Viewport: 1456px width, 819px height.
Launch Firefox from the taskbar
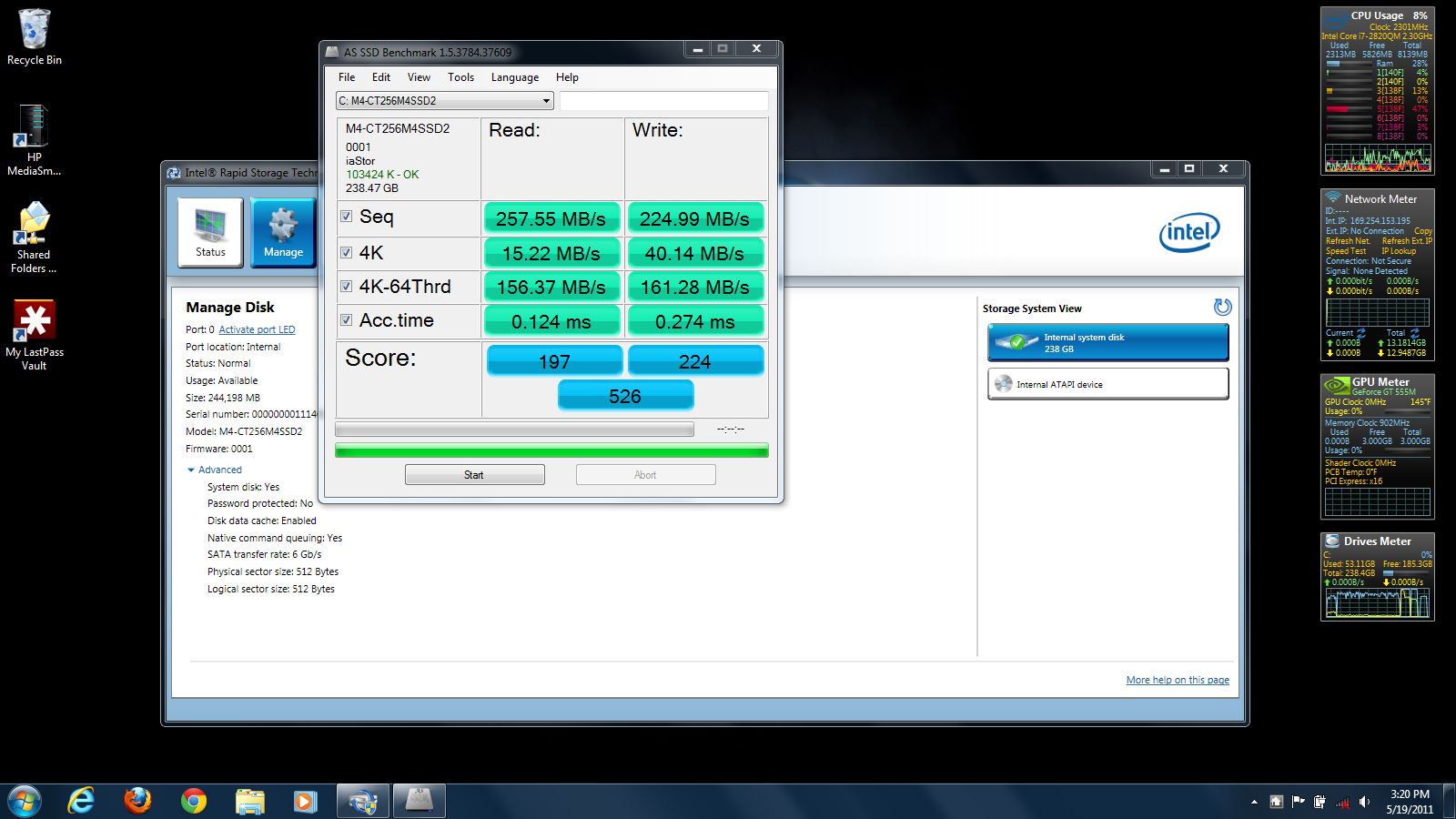click(x=137, y=801)
